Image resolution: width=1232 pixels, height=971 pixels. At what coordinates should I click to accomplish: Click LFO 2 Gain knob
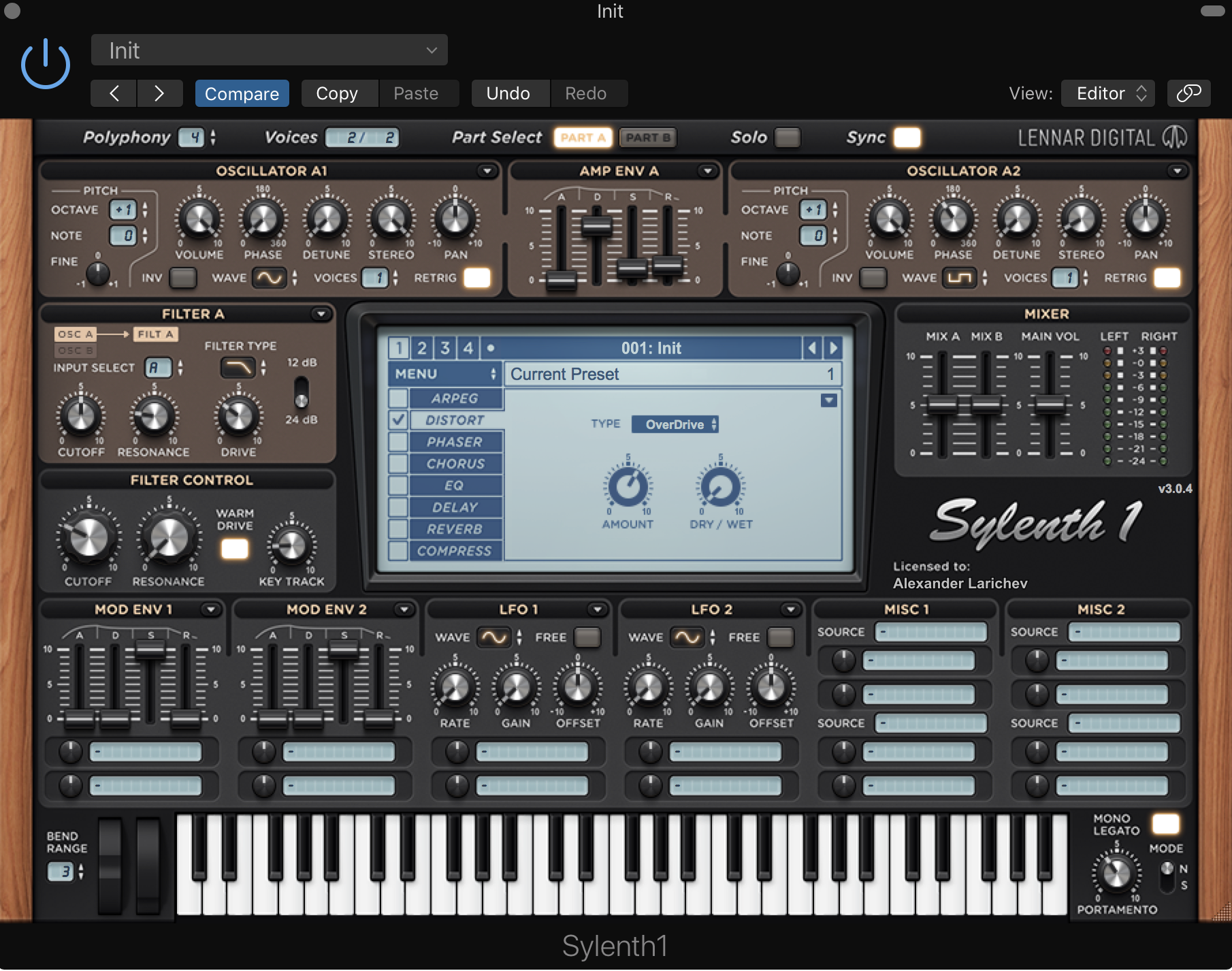[x=709, y=687]
